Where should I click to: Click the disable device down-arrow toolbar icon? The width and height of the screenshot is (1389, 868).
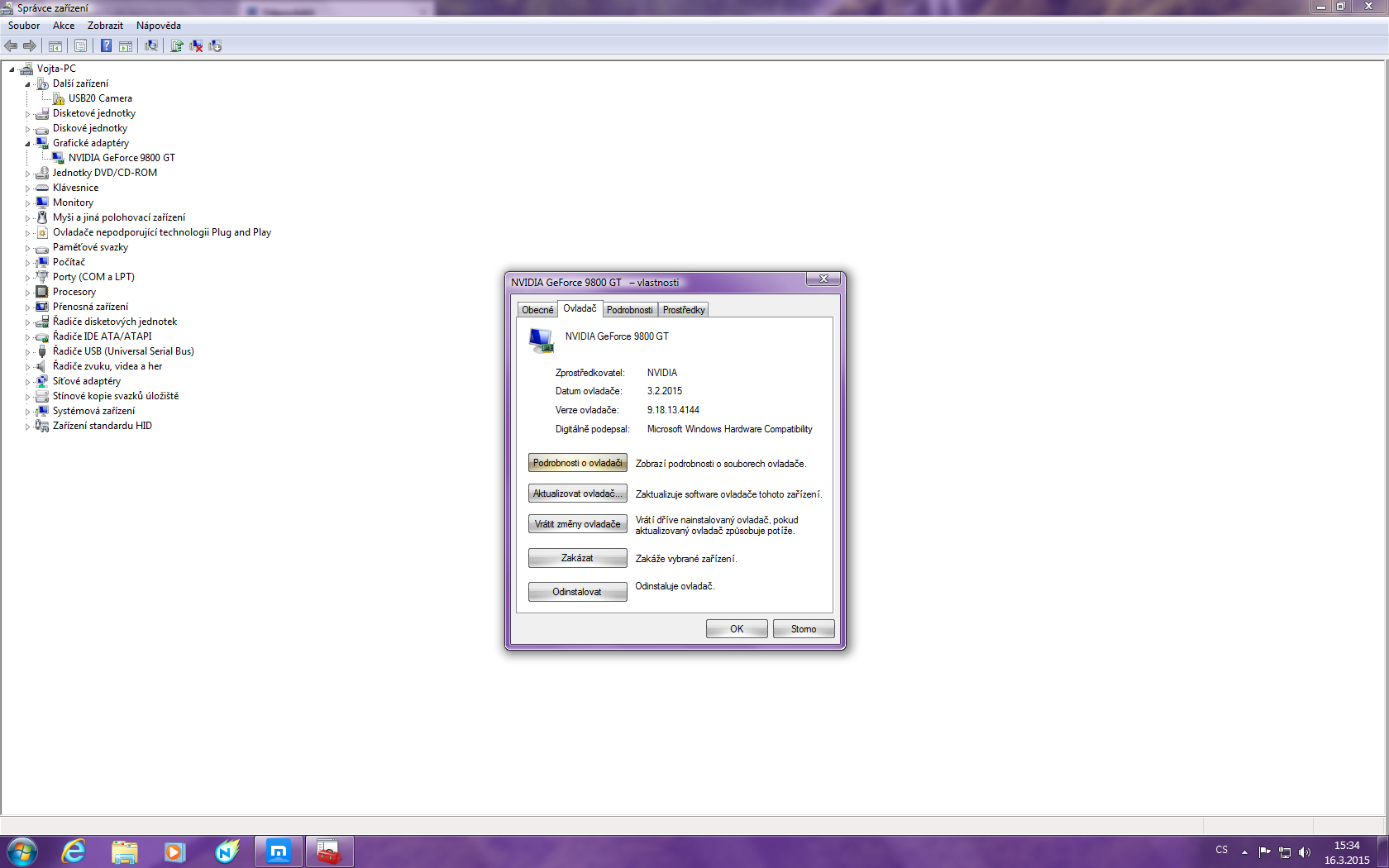(x=215, y=46)
